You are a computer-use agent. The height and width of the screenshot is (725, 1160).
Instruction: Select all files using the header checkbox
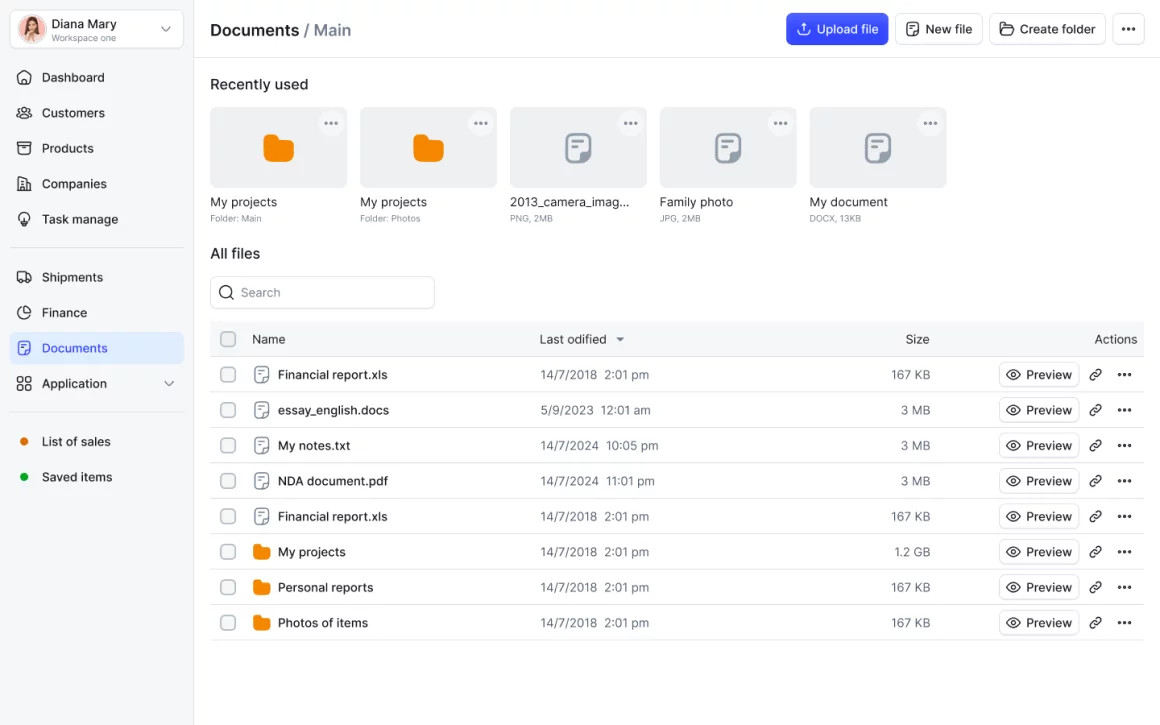(x=228, y=340)
